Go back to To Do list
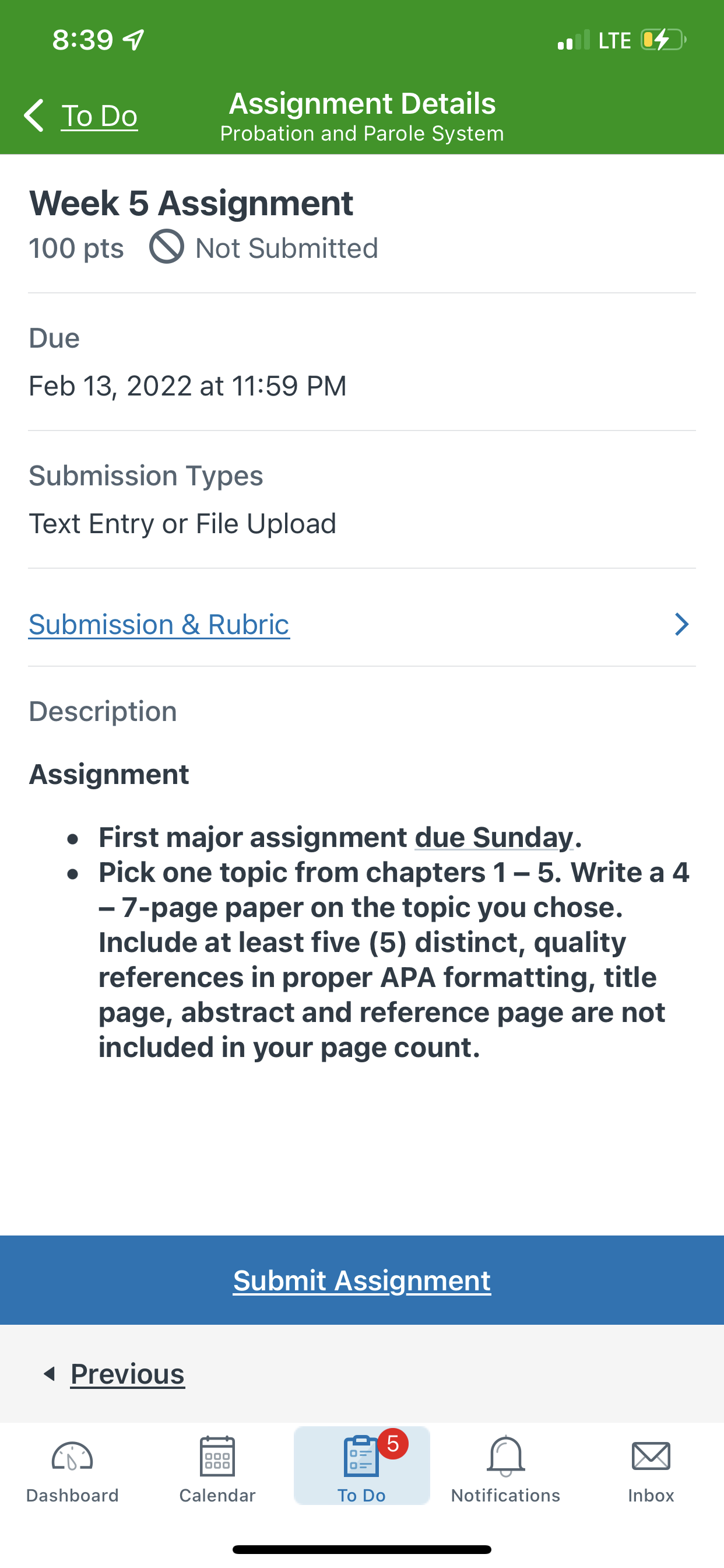This screenshot has width=724, height=1568. pyautogui.click(x=99, y=116)
